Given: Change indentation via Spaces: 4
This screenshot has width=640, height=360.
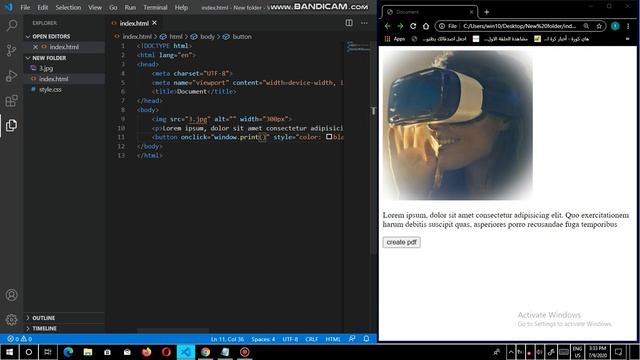Looking at the screenshot, I should (263, 339).
